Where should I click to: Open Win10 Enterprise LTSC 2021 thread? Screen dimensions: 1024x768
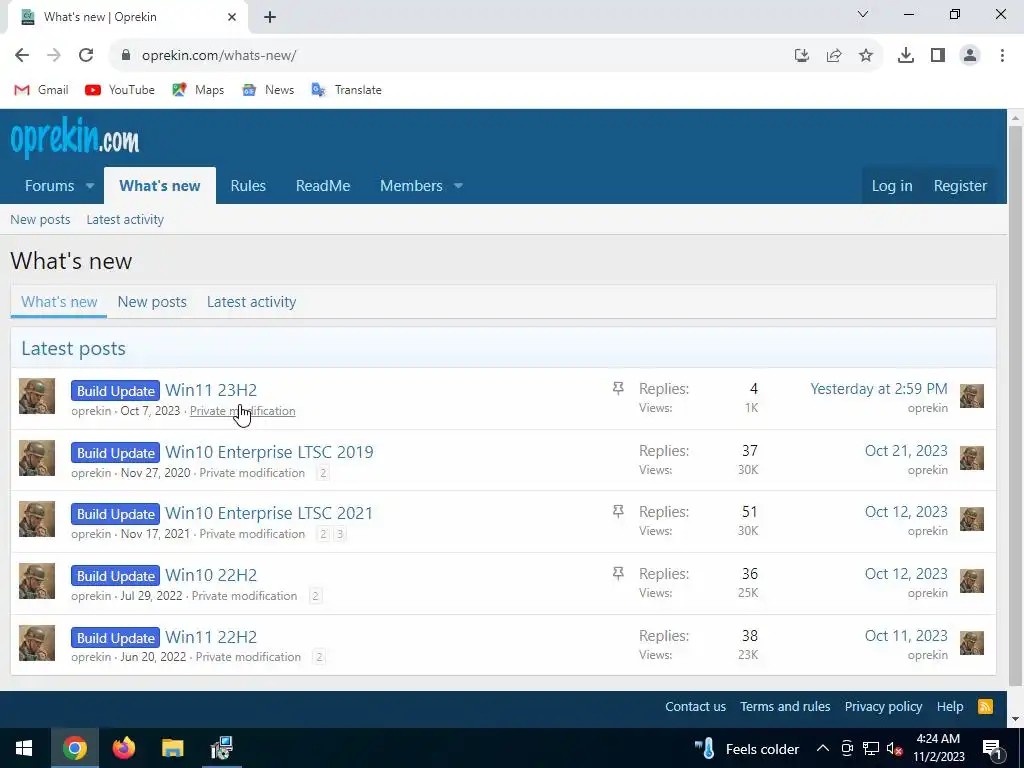coord(269,513)
